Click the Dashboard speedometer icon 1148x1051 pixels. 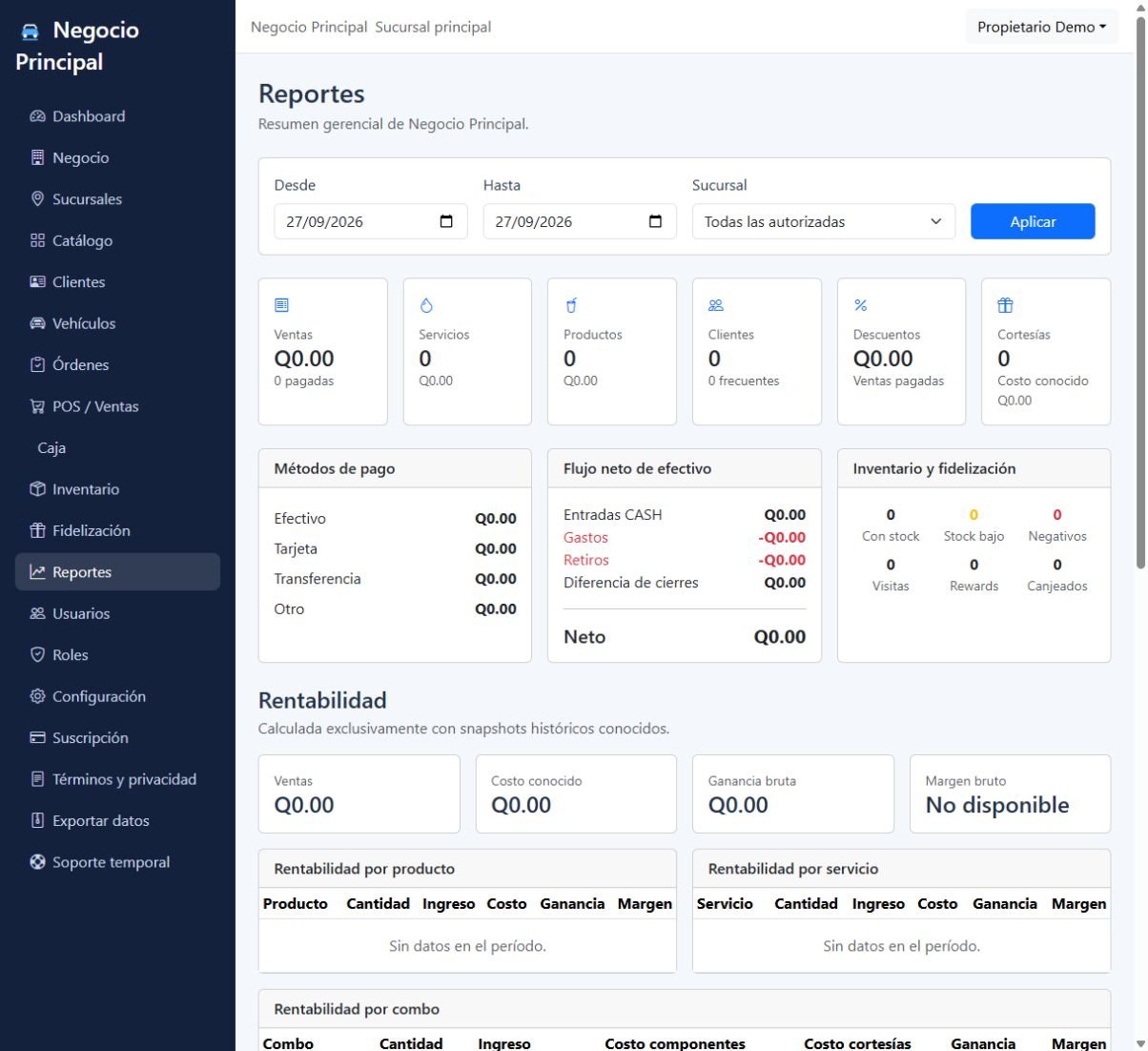click(37, 116)
